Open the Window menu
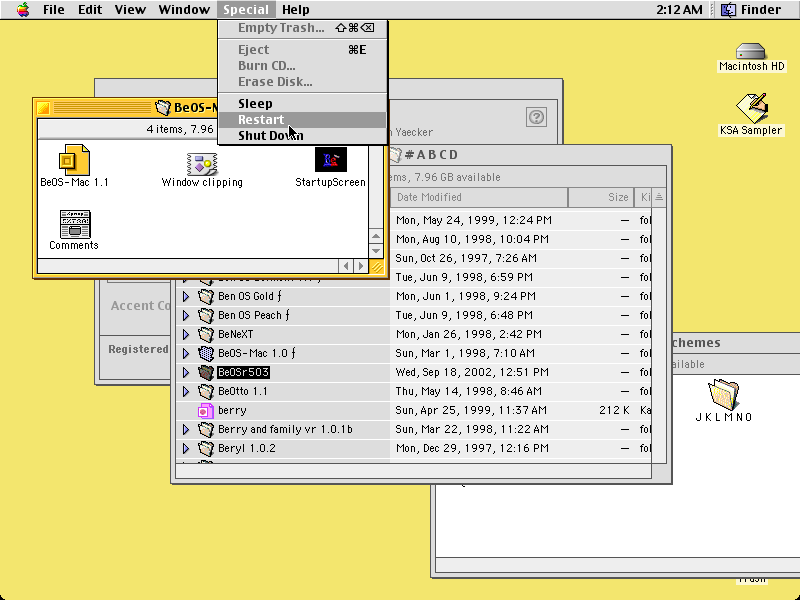Screen dimensions: 800x600 [x=184, y=10]
